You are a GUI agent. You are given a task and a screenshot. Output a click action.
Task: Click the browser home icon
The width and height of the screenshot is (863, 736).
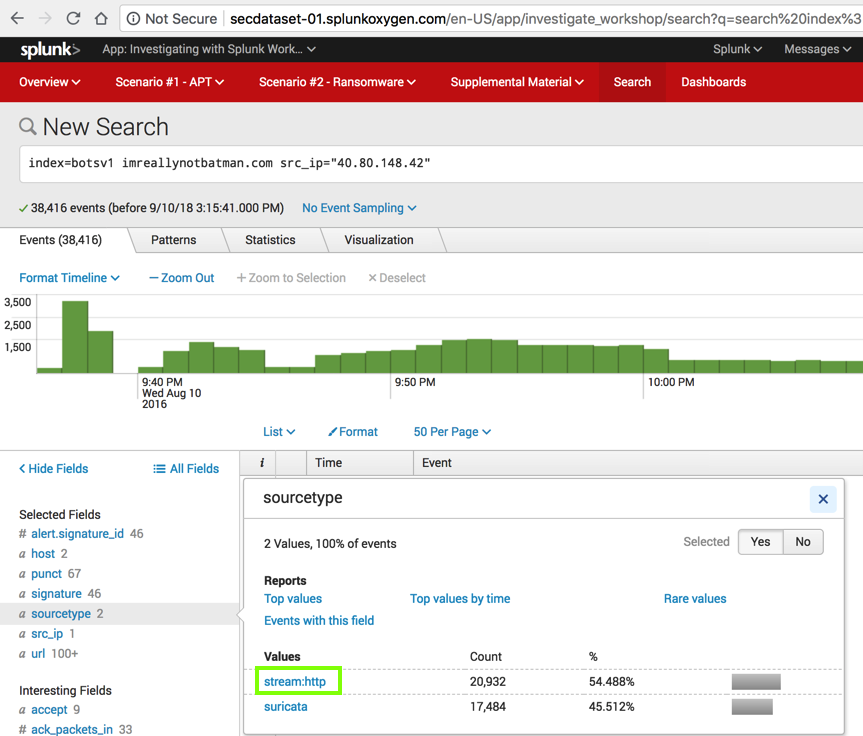tap(101, 18)
